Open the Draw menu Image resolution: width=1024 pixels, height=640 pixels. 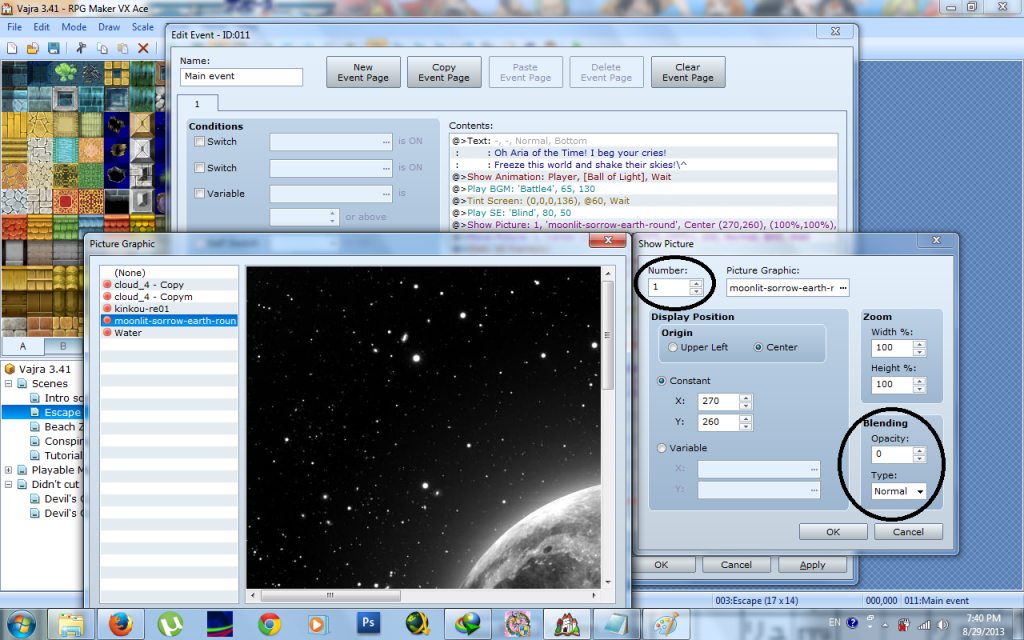[x=109, y=27]
